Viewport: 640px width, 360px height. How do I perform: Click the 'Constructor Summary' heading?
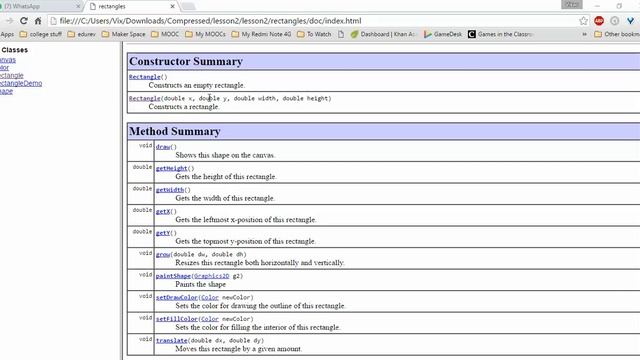[186, 61]
